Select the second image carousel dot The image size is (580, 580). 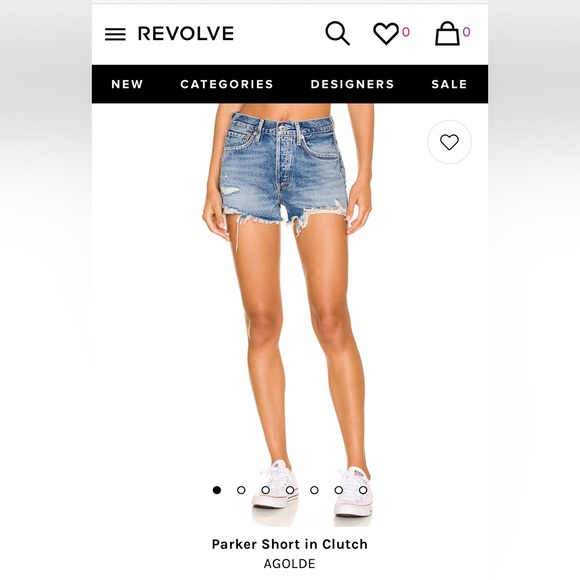pyautogui.click(x=241, y=490)
